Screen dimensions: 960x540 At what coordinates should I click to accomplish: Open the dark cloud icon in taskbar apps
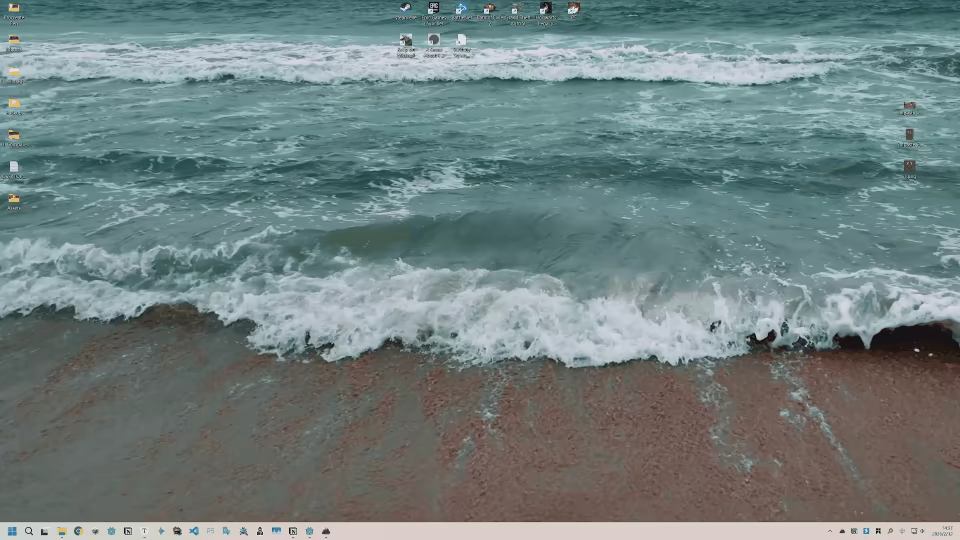coord(326,531)
